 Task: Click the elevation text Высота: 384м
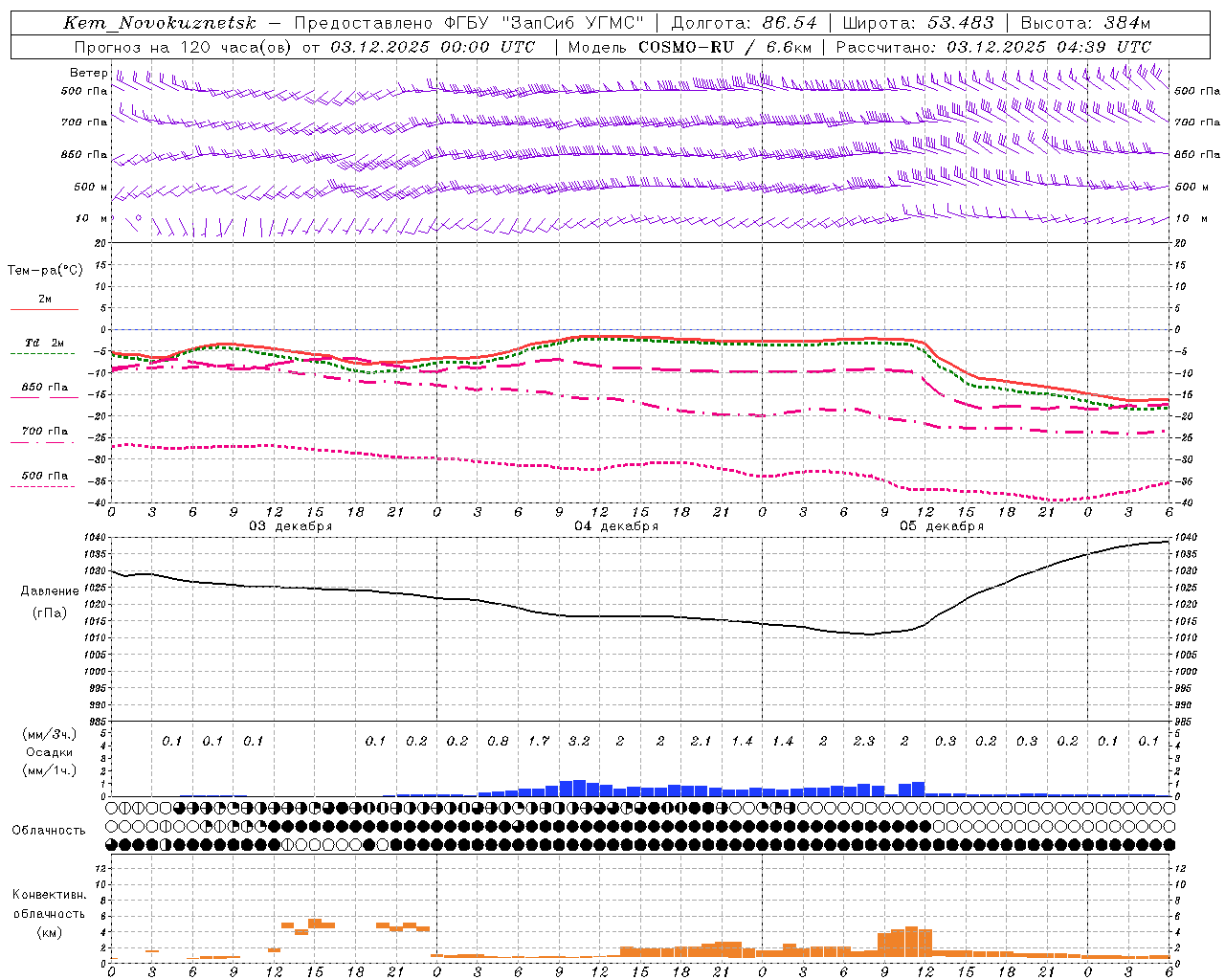click(1085, 23)
